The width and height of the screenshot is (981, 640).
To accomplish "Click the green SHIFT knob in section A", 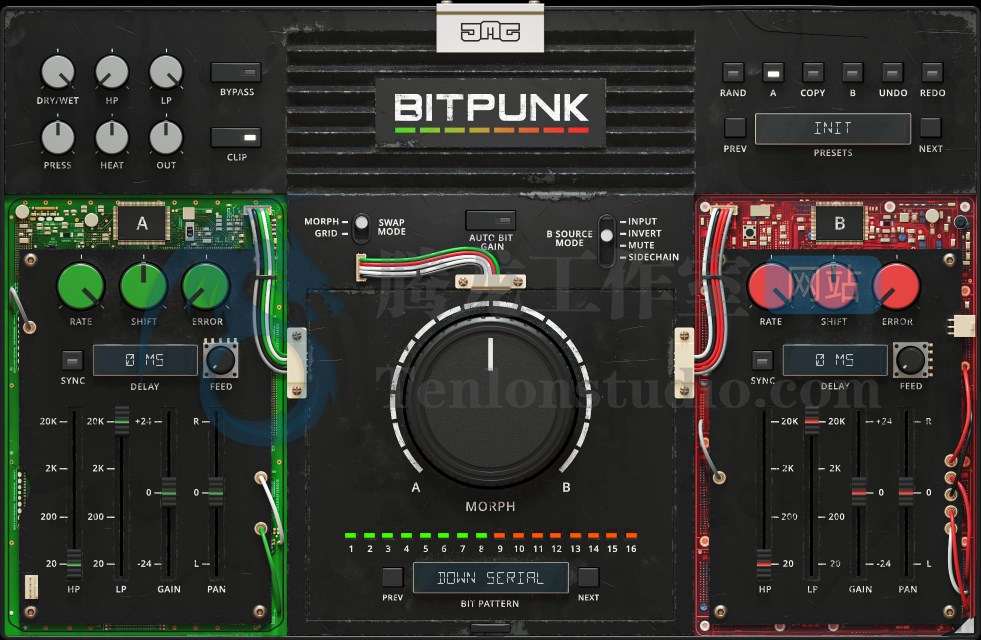I will click(143, 286).
